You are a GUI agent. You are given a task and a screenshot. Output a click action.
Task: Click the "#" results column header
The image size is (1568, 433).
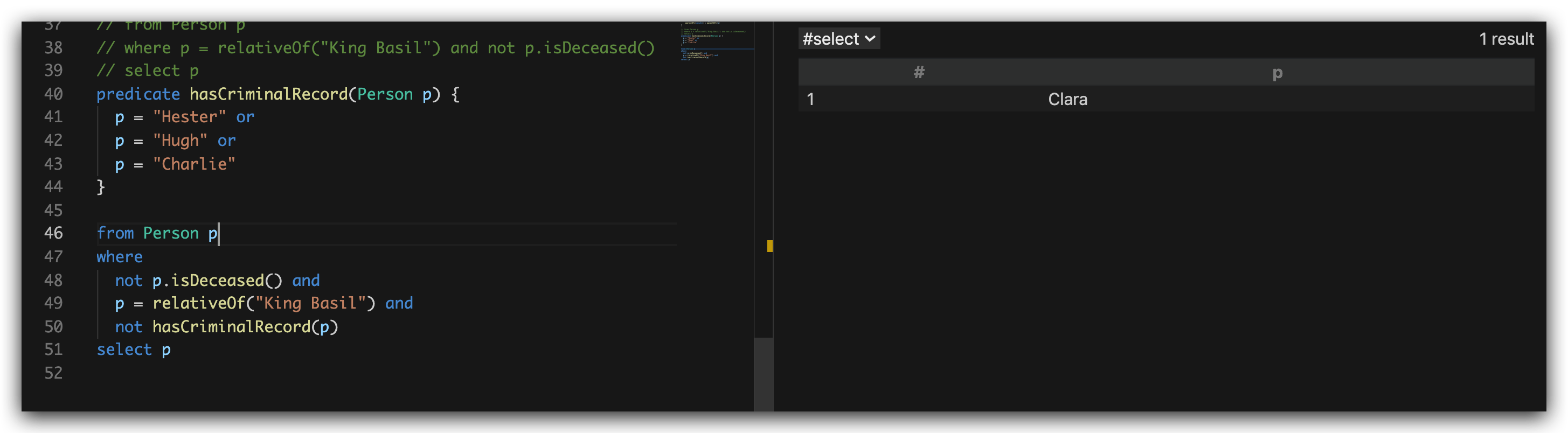(x=919, y=72)
